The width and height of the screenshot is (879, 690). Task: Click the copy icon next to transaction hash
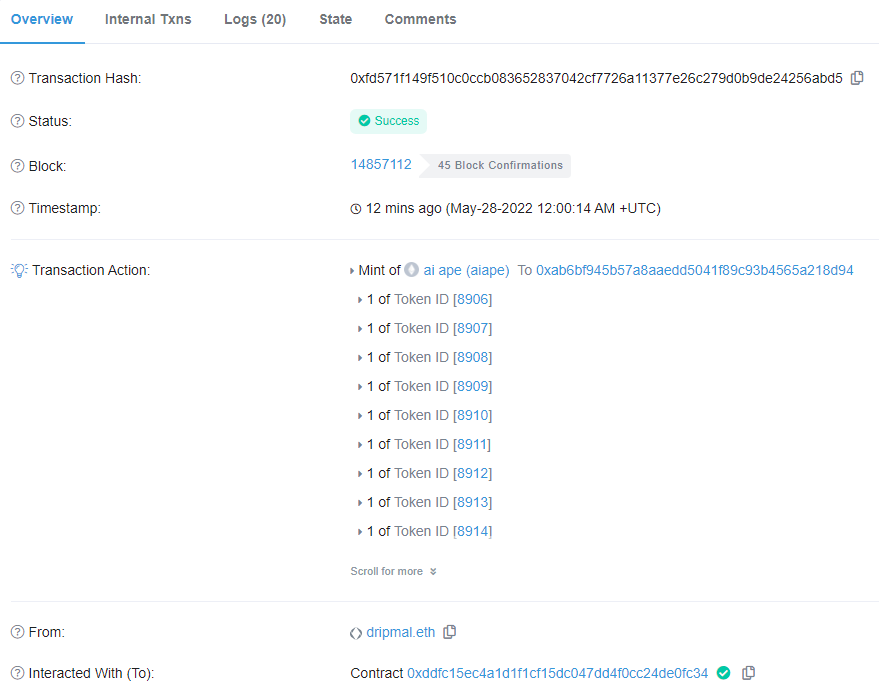click(857, 77)
